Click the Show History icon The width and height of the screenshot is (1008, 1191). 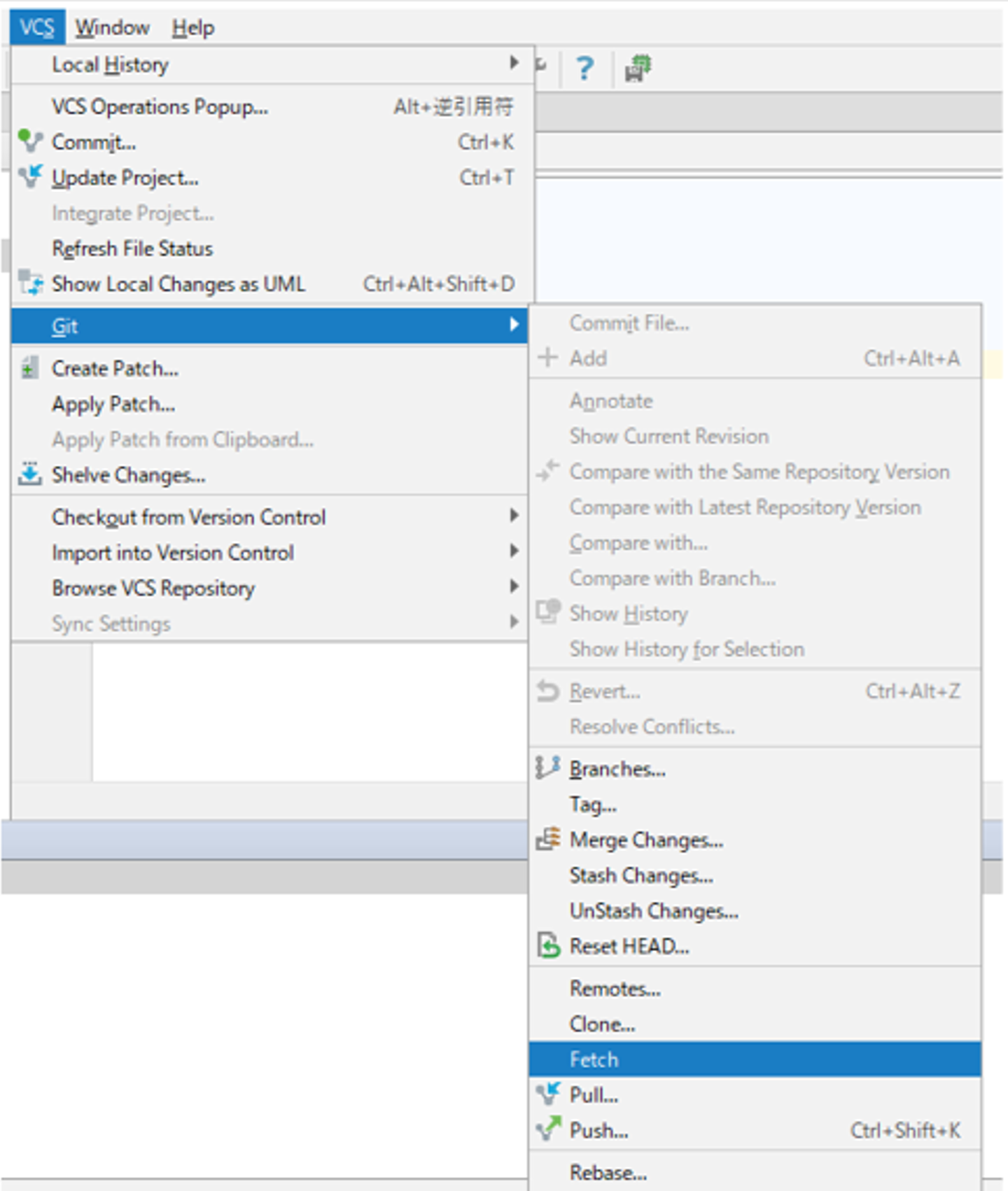pos(548,612)
